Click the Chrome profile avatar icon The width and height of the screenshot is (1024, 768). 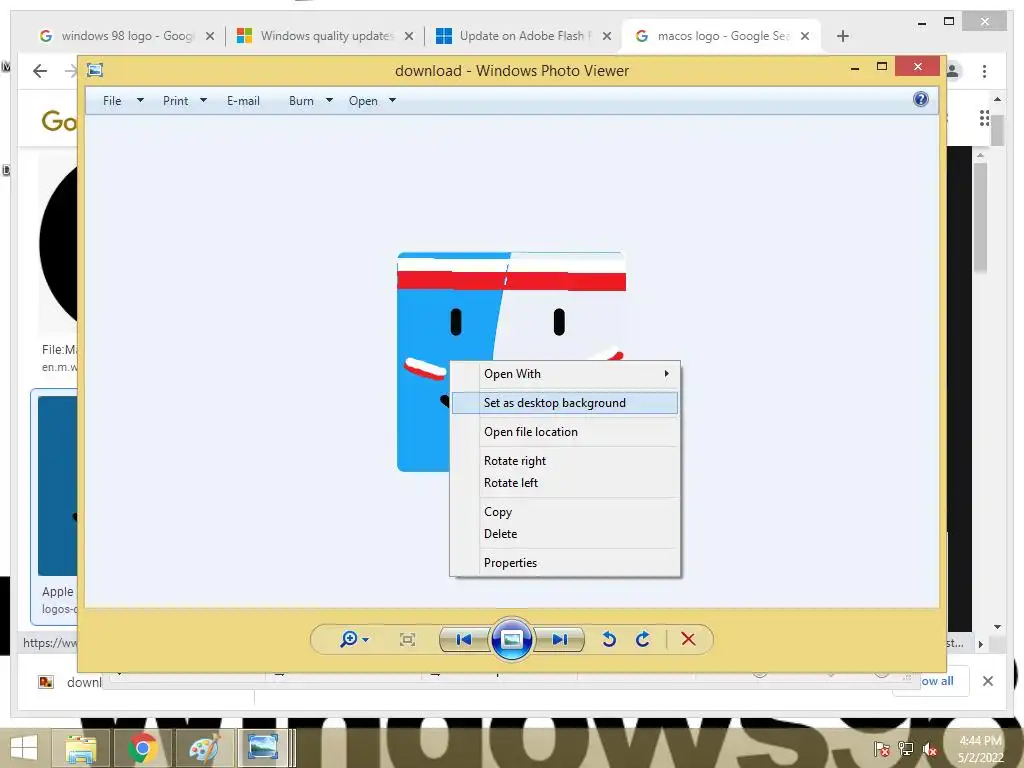click(953, 71)
